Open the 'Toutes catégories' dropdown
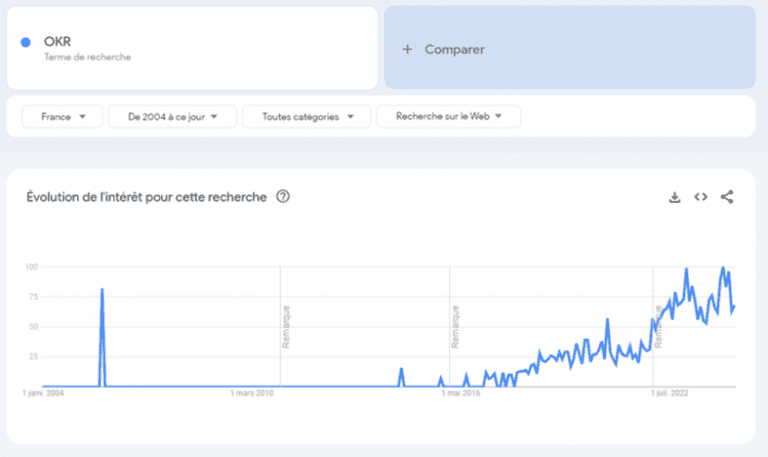The height and width of the screenshot is (457, 768). [306, 117]
